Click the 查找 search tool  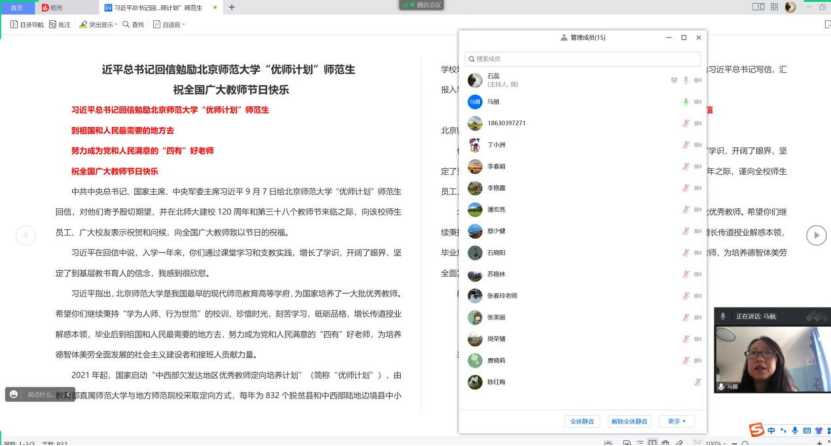(134, 24)
